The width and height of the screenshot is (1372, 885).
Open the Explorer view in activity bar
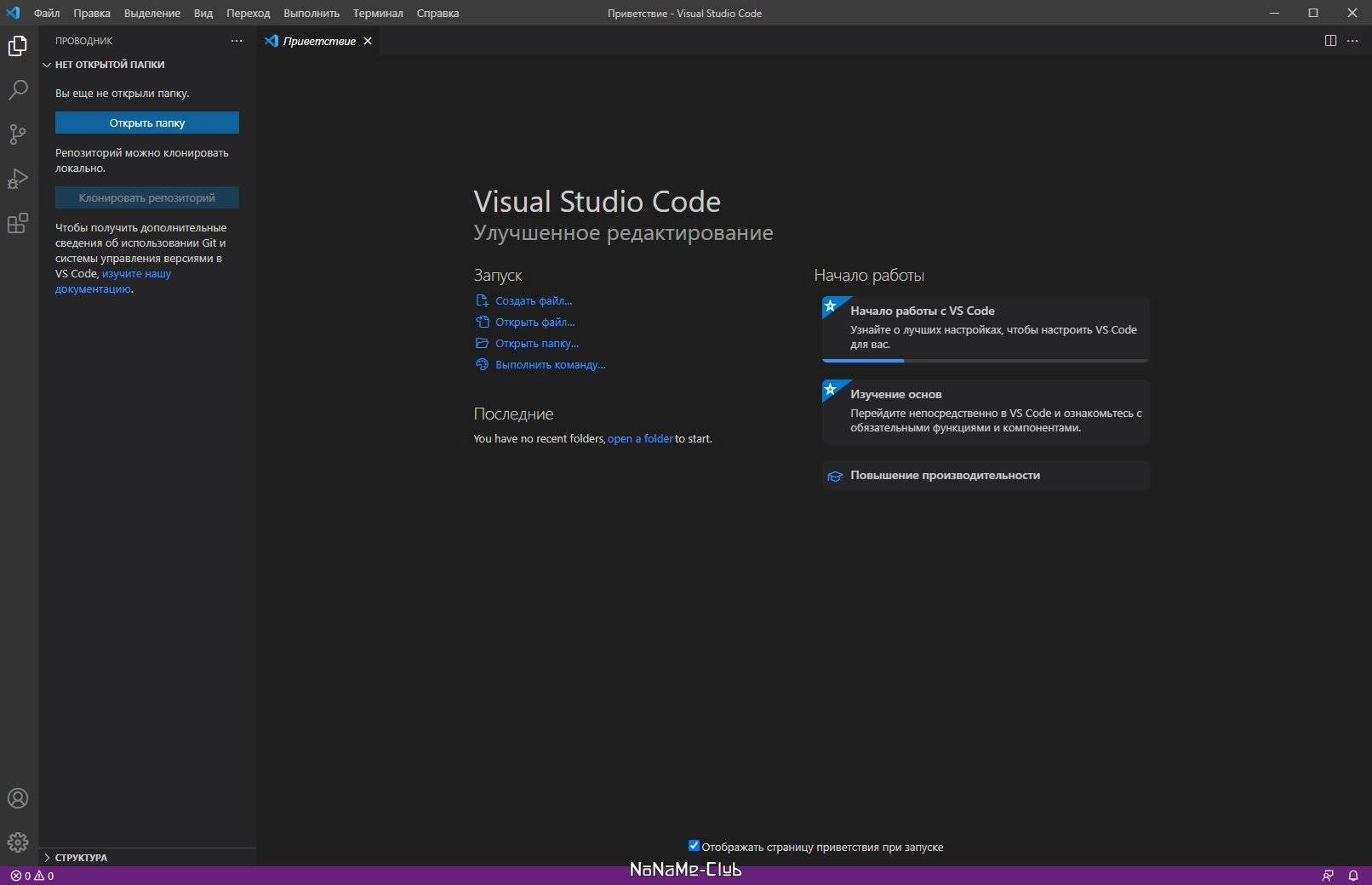coord(18,46)
